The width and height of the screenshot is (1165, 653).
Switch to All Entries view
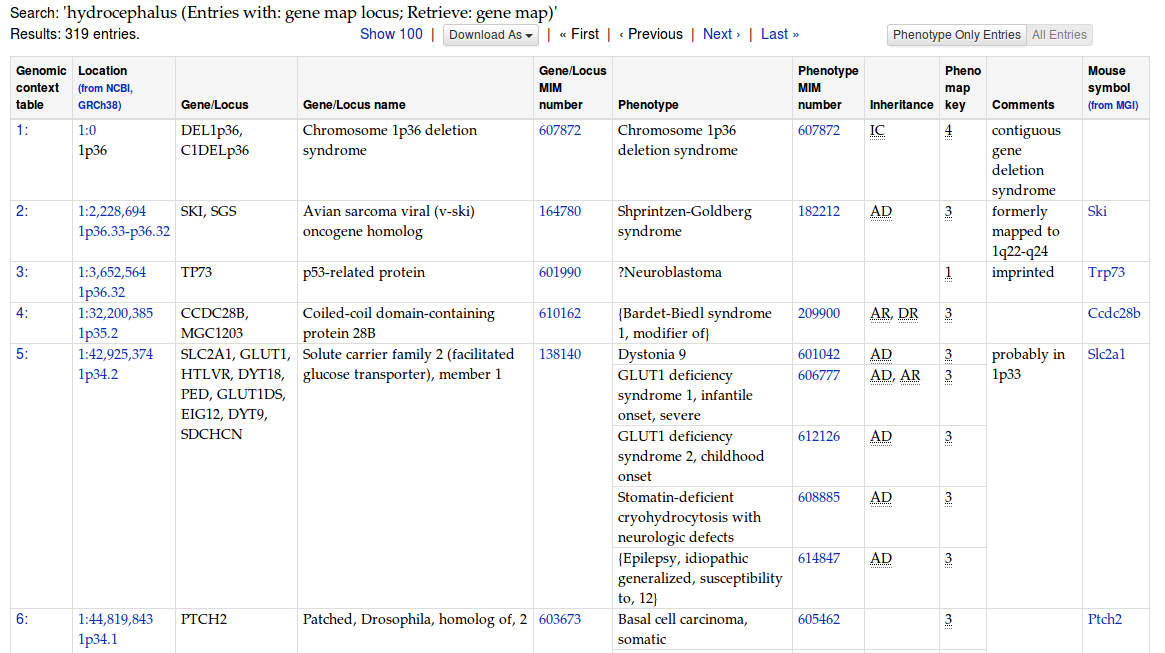[1059, 35]
